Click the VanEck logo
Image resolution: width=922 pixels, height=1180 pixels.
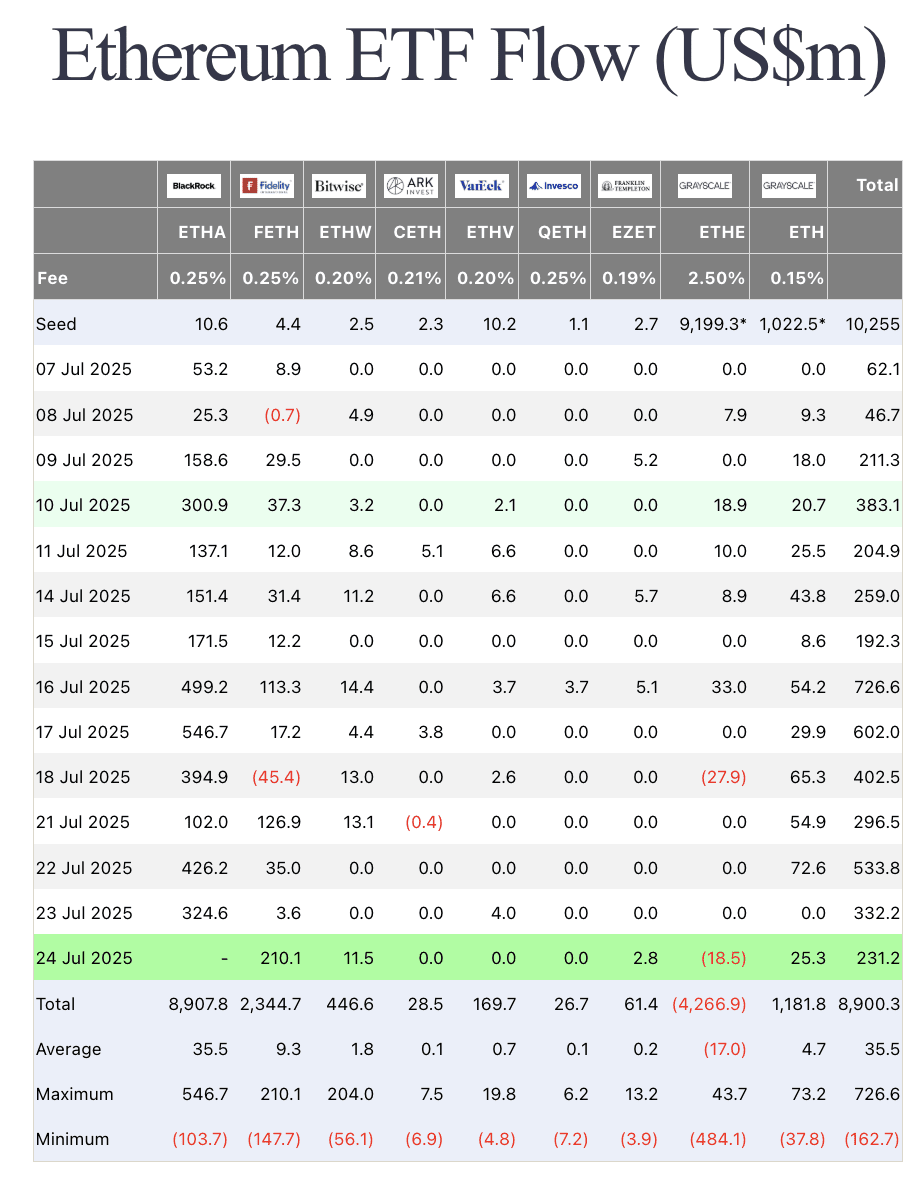click(x=482, y=185)
